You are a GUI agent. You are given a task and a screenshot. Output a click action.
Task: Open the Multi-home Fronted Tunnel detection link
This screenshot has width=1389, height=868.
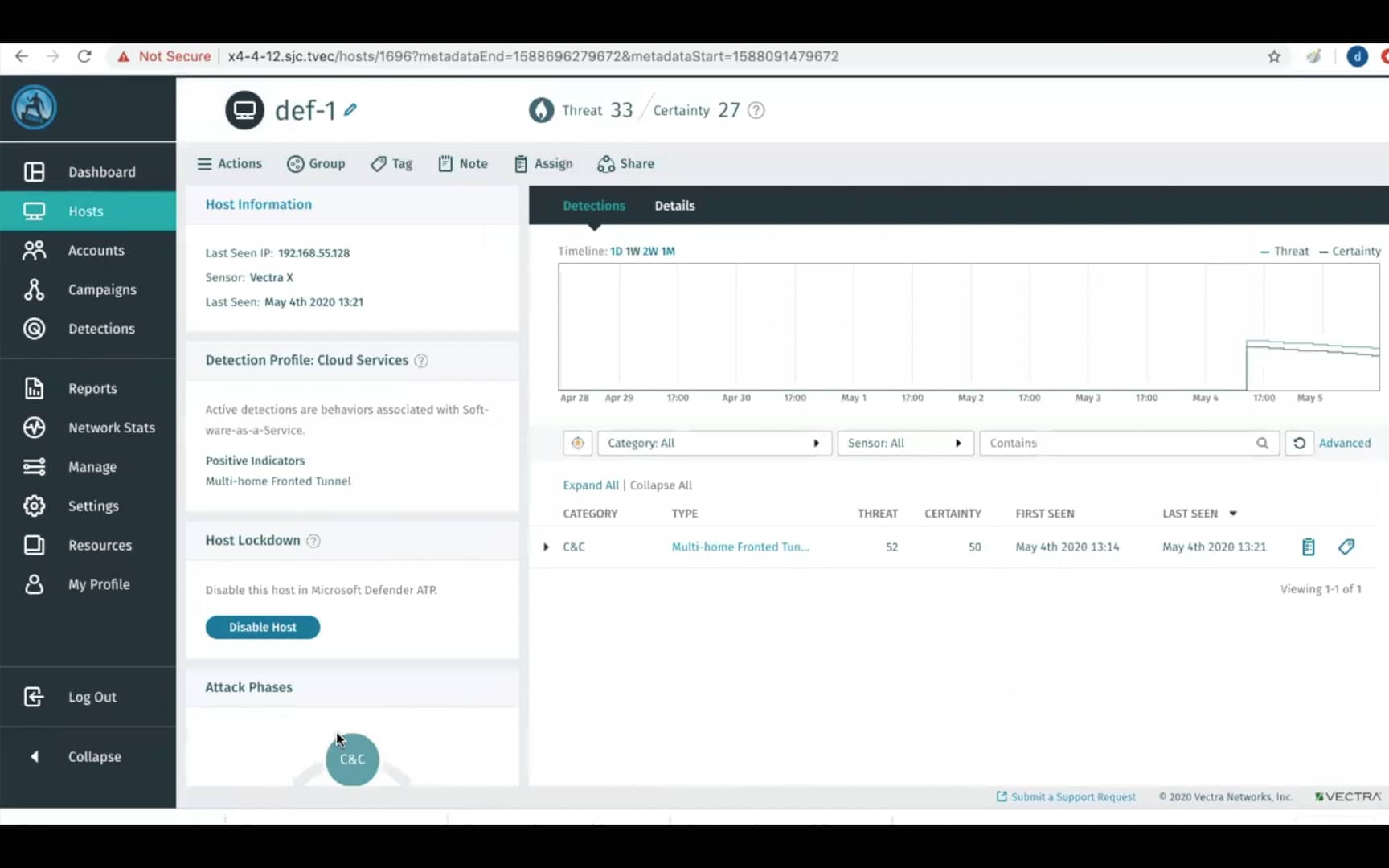(x=739, y=547)
